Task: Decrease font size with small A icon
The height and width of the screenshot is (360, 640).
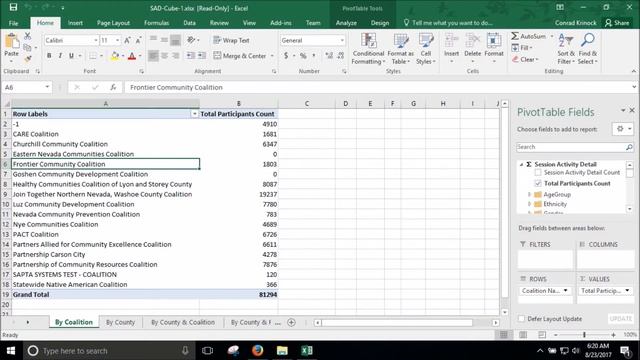Action: [x=138, y=40]
